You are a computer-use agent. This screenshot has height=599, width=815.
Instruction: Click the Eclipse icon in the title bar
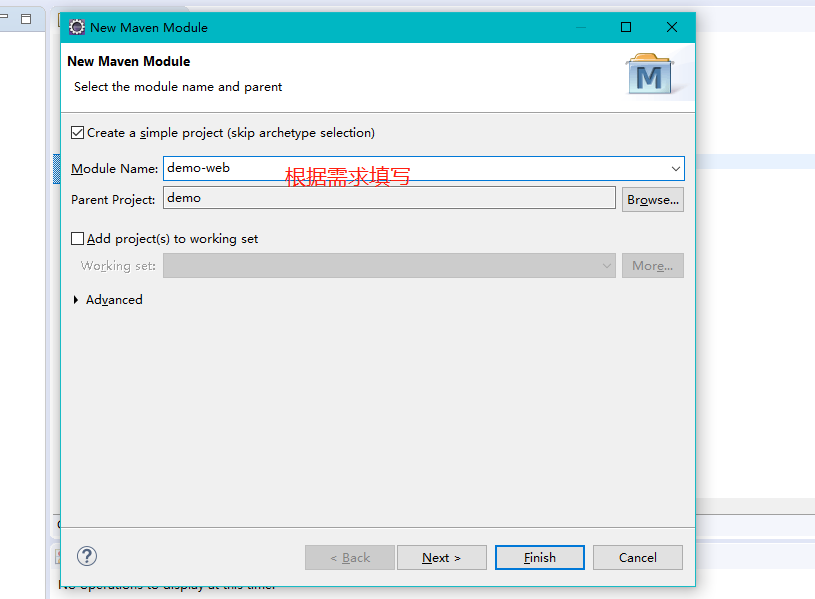(x=77, y=27)
